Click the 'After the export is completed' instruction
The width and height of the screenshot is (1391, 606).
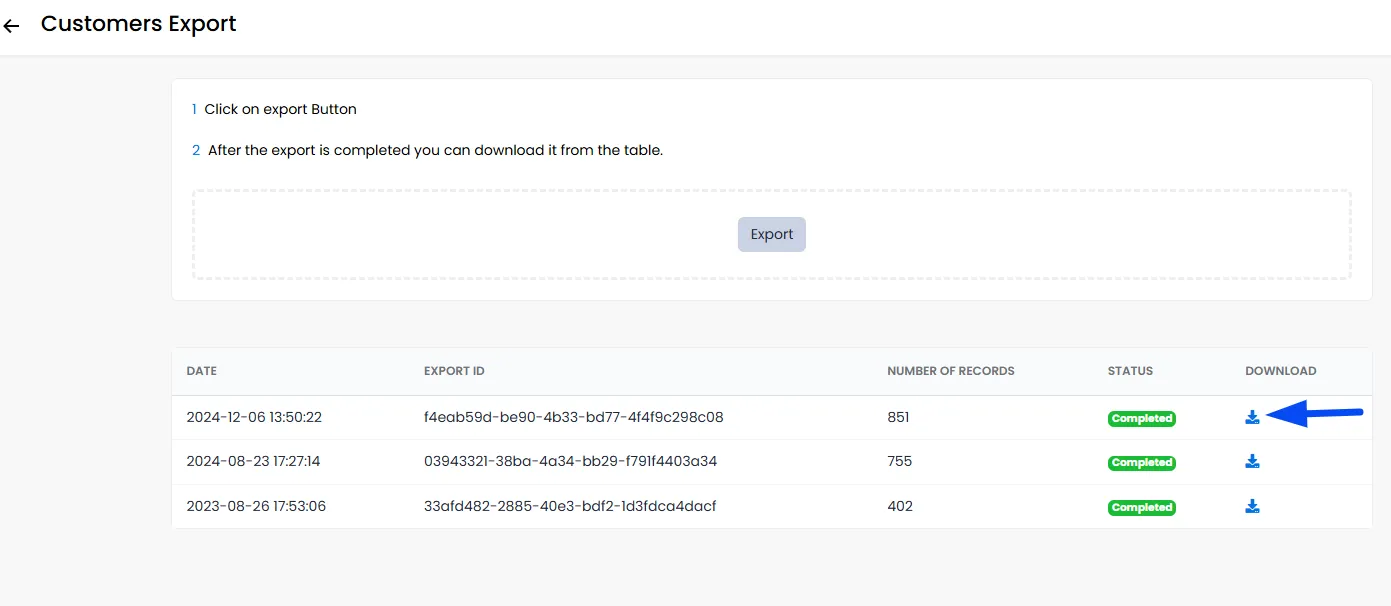click(435, 150)
